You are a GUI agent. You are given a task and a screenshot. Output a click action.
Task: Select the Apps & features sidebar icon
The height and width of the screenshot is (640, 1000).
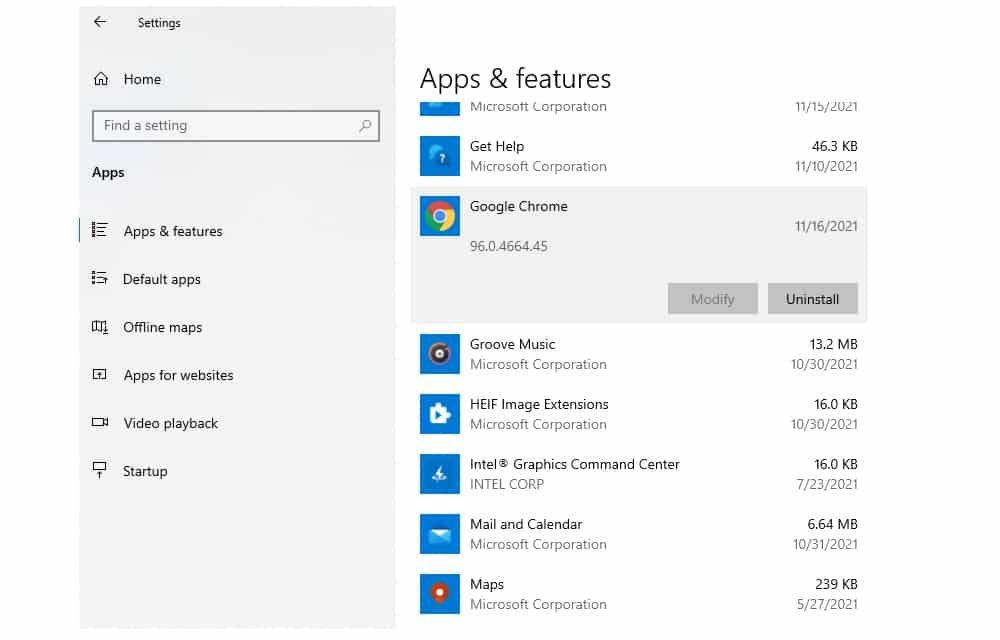tap(99, 230)
